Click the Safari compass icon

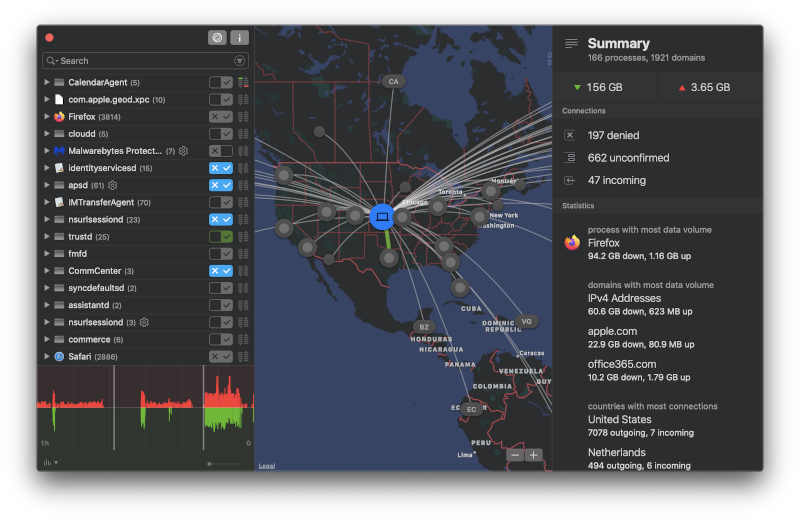coord(59,356)
